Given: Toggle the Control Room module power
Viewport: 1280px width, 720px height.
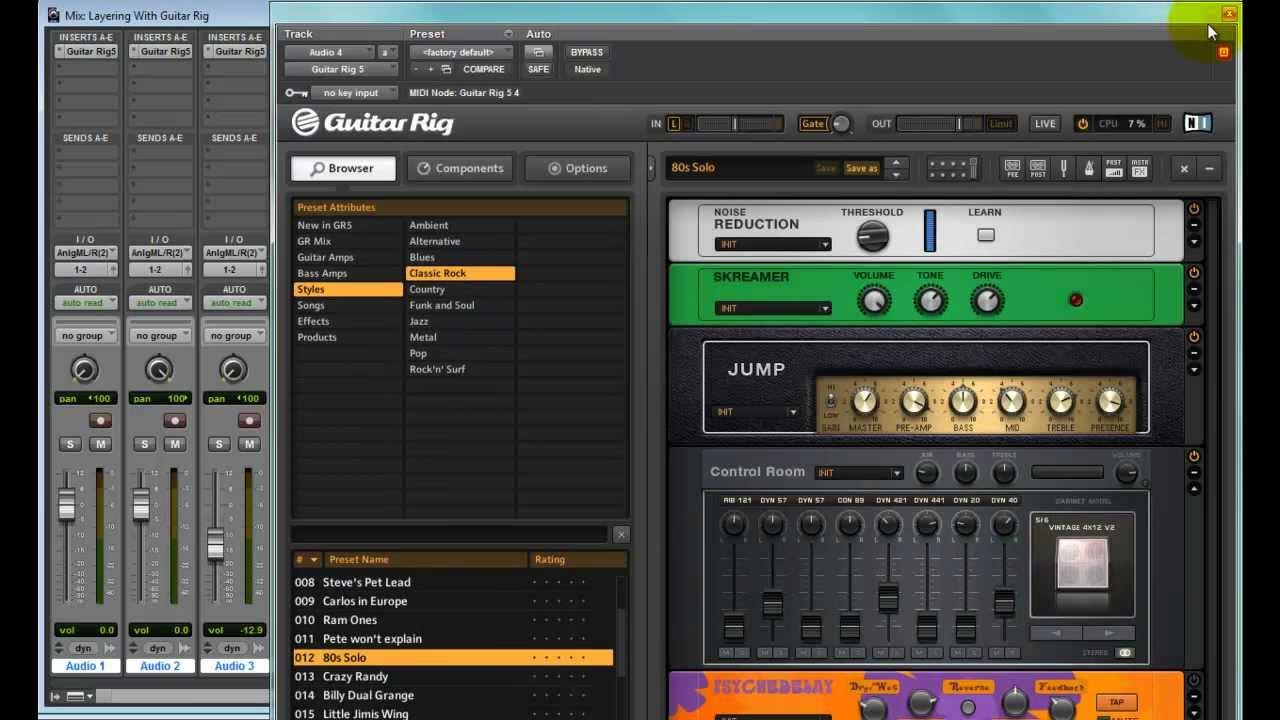Looking at the screenshot, I should click(1193, 456).
